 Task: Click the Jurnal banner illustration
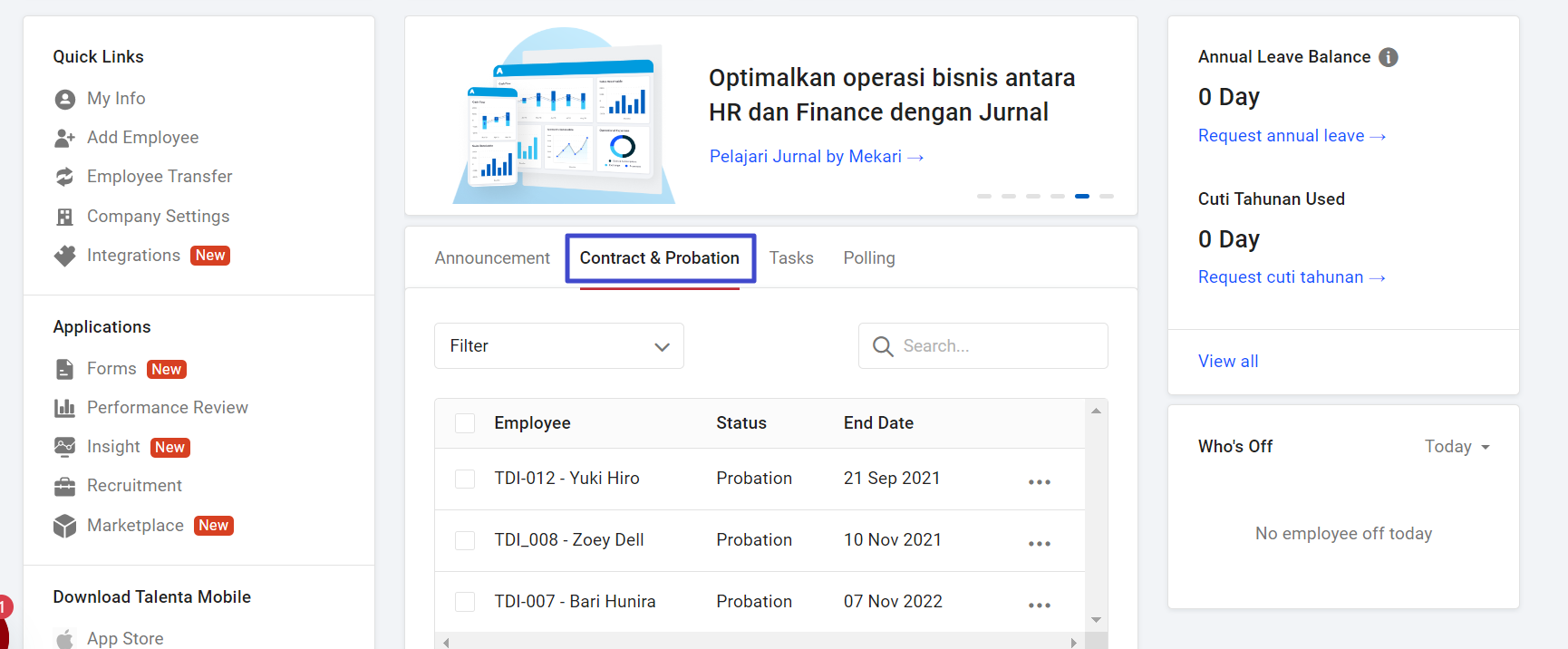(x=564, y=116)
